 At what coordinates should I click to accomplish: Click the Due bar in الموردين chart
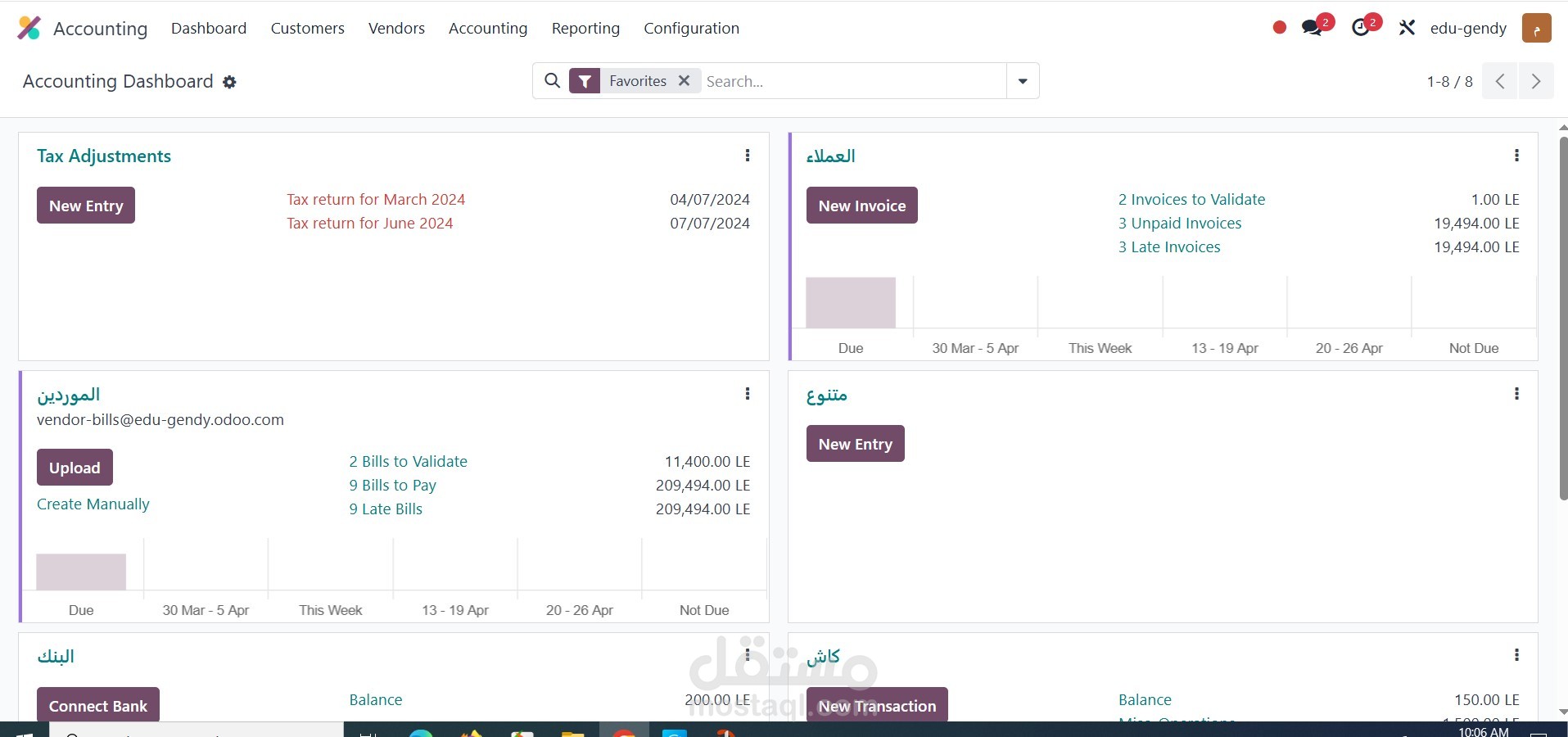[81, 572]
